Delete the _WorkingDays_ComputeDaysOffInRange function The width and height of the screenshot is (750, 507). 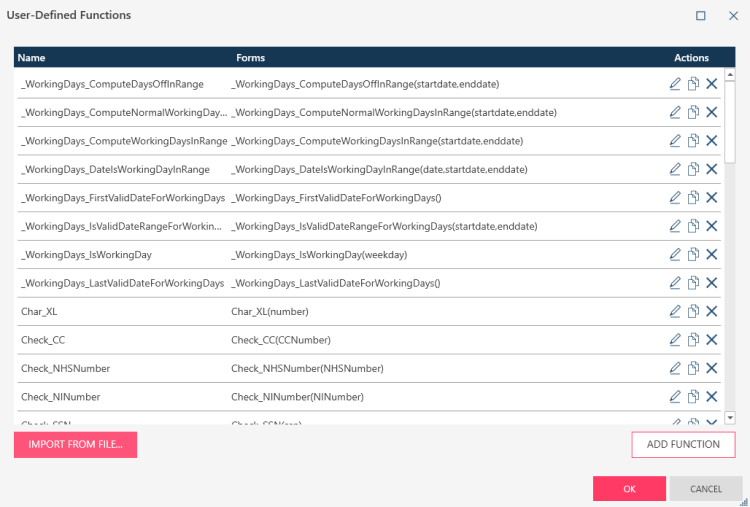click(x=712, y=84)
